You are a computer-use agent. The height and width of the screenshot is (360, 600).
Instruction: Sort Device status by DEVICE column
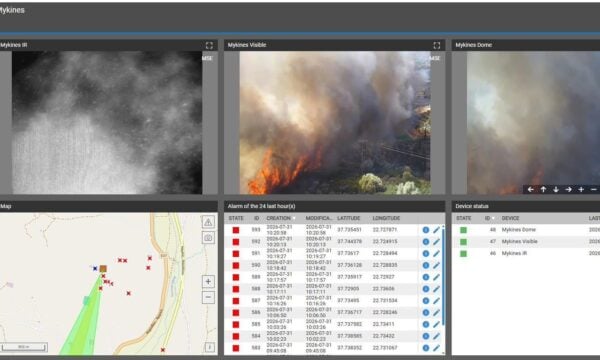[x=510, y=218]
